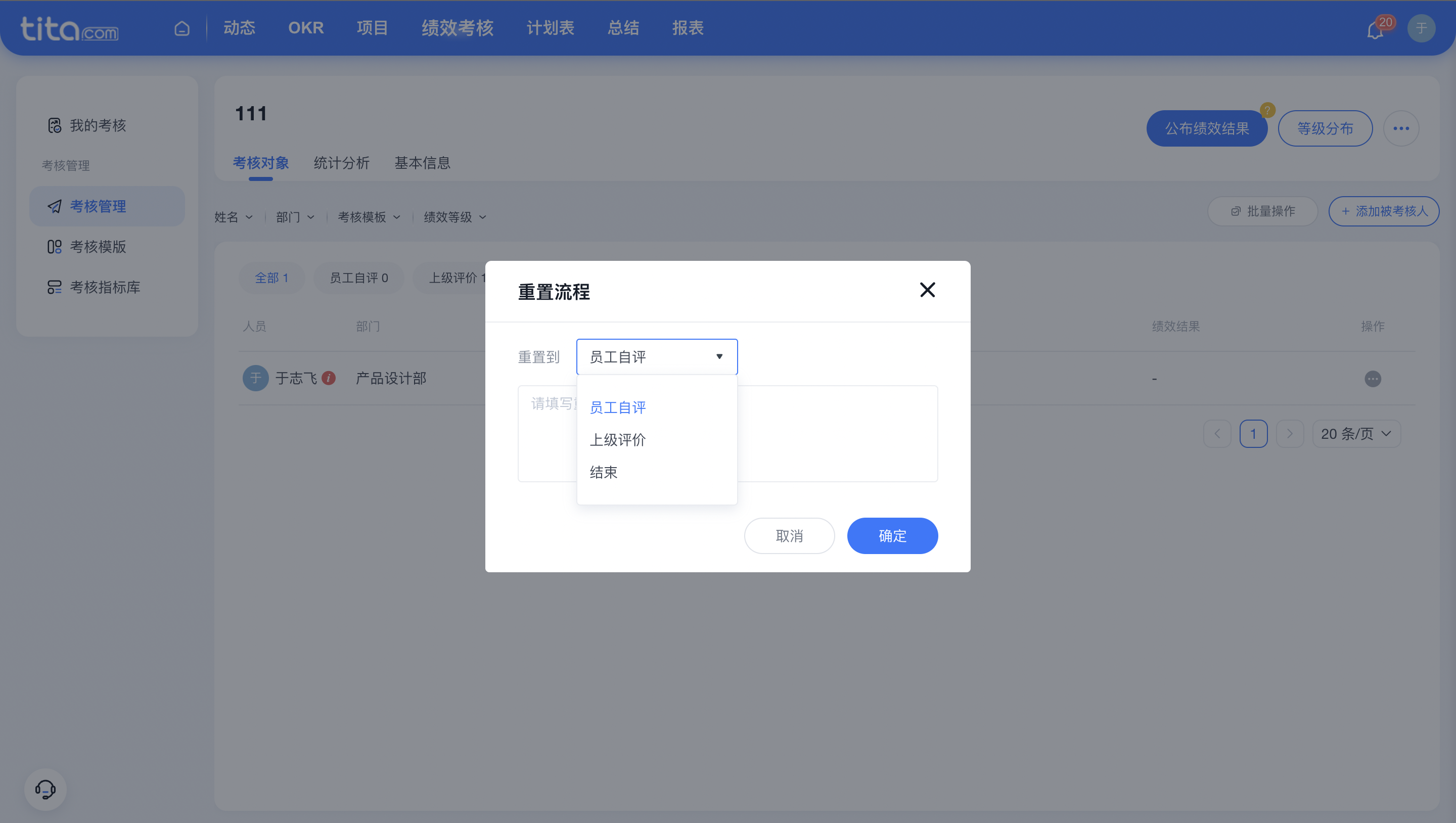The image size is (1456, 823).
Task: Close the 重置流程 dialog
Action: pyautogui.click(x=927, y=290)
